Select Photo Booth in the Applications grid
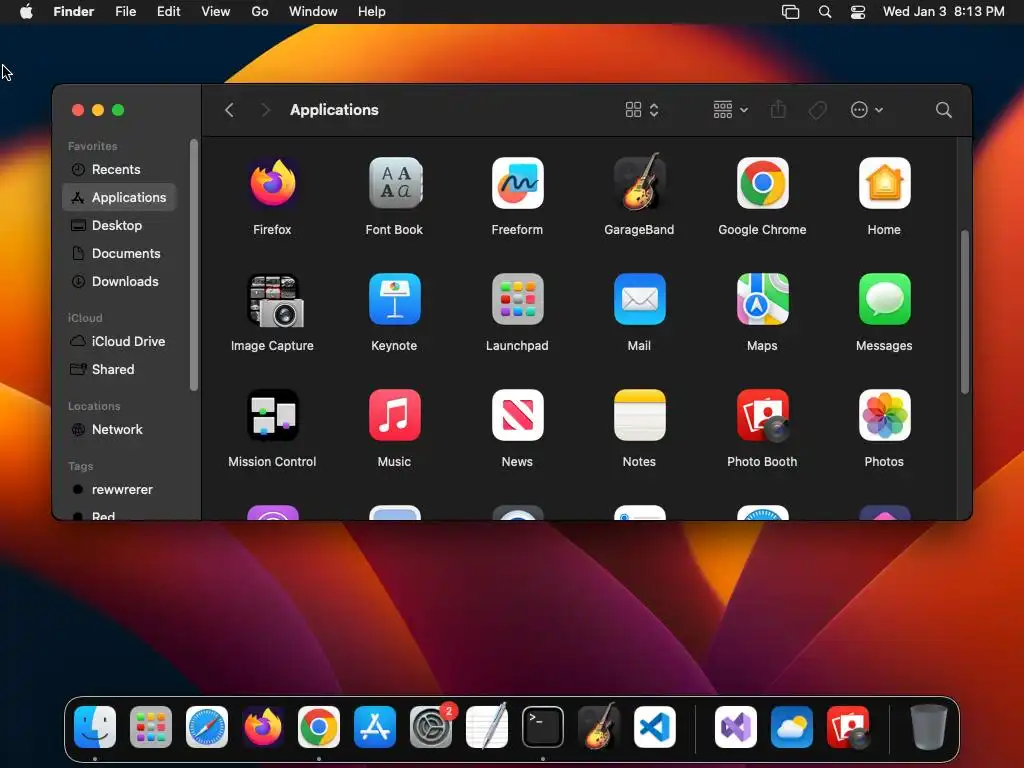Screen dimensions: 1024x768 click(x=762, y=415)
